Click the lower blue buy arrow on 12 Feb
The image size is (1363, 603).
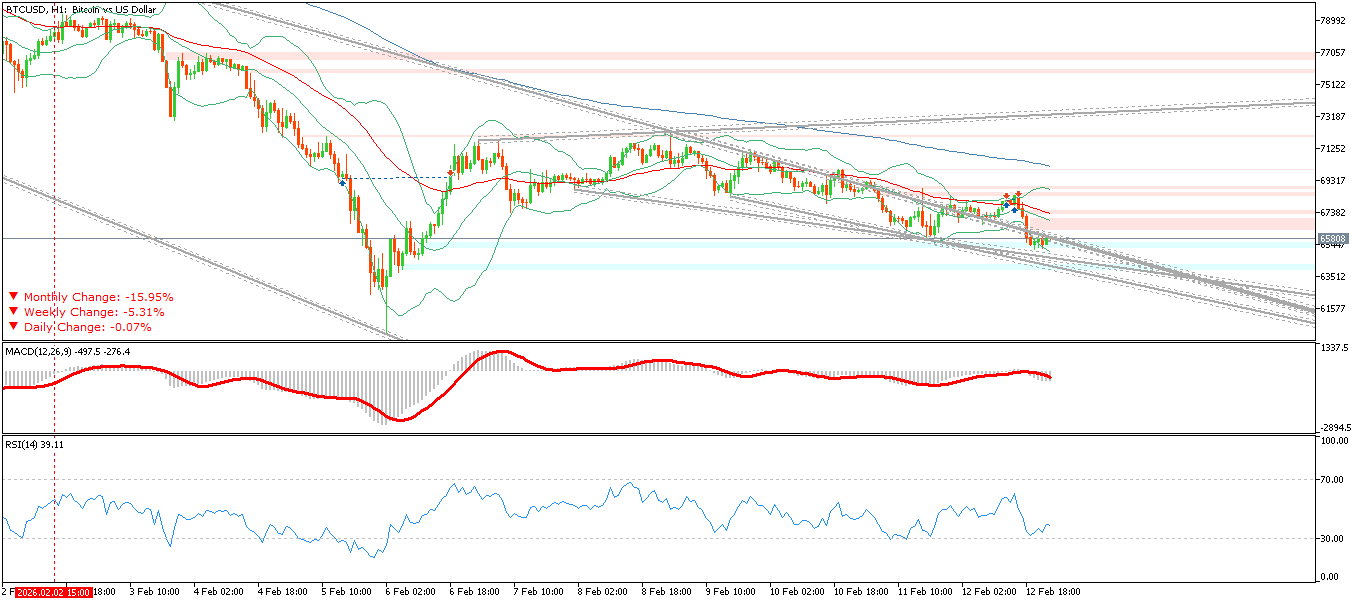coord(1014,210)
